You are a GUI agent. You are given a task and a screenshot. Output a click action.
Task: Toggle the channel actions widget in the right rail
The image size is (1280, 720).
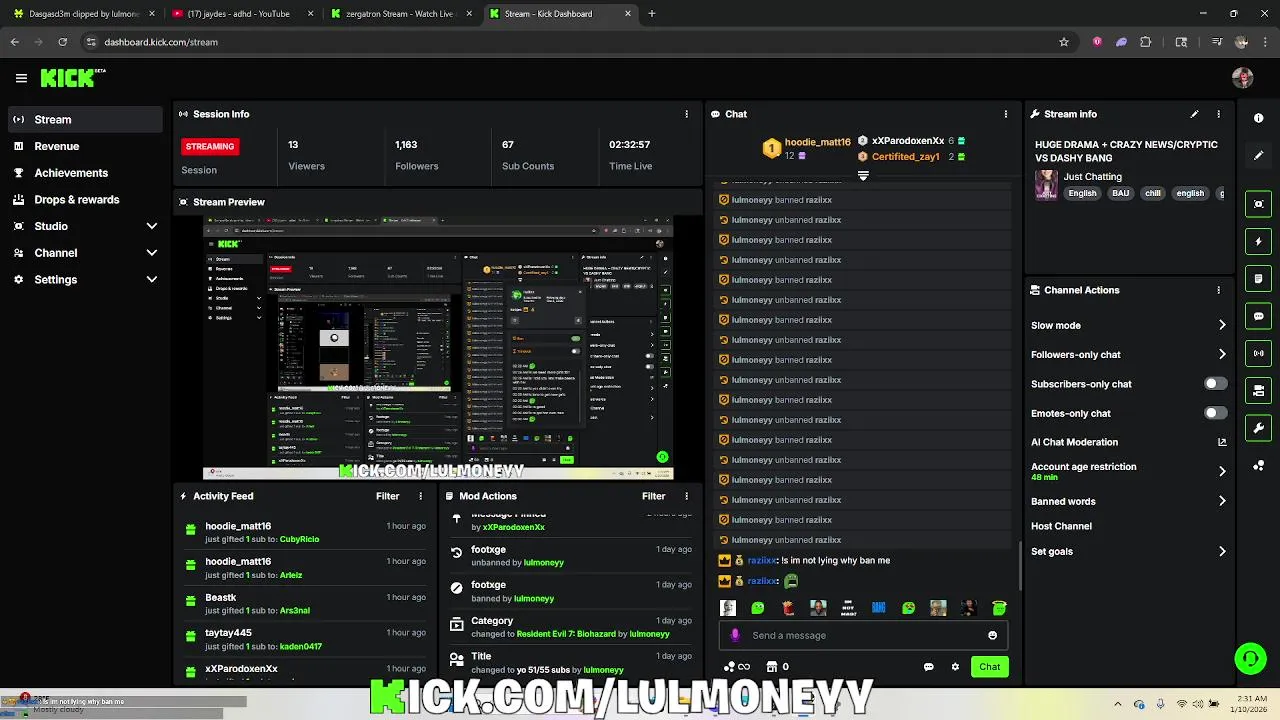click(1259, 391)
